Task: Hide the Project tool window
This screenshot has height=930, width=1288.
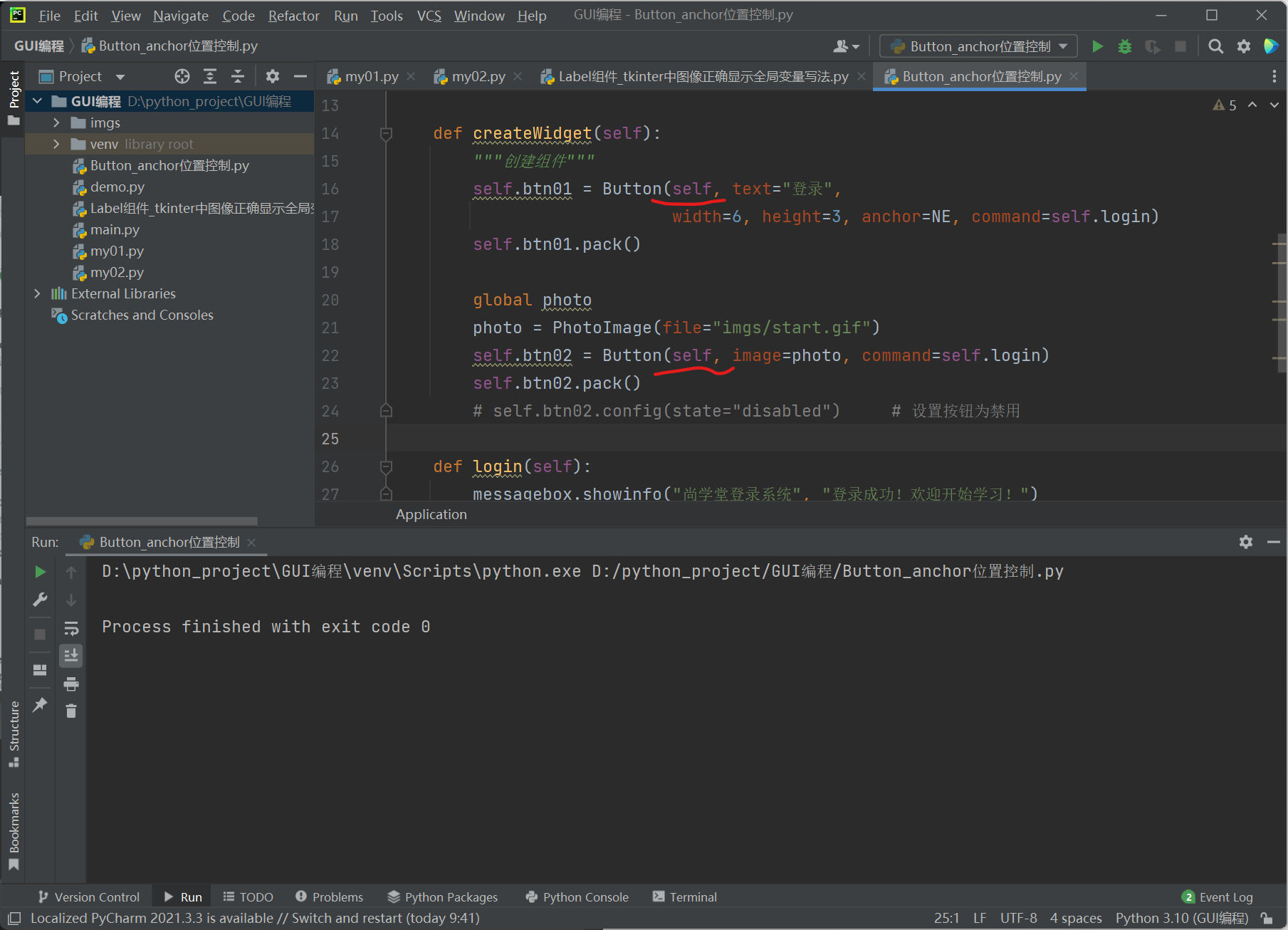Action: pos(300,76)
